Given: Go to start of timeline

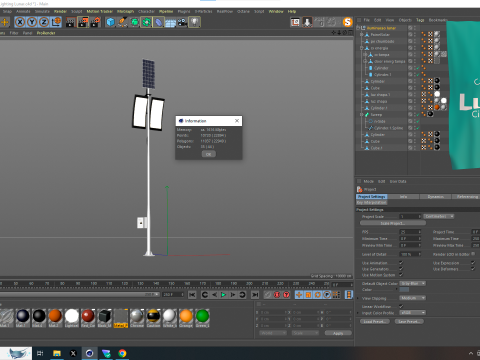Looking at the screenshot, I should coord(192,295).
